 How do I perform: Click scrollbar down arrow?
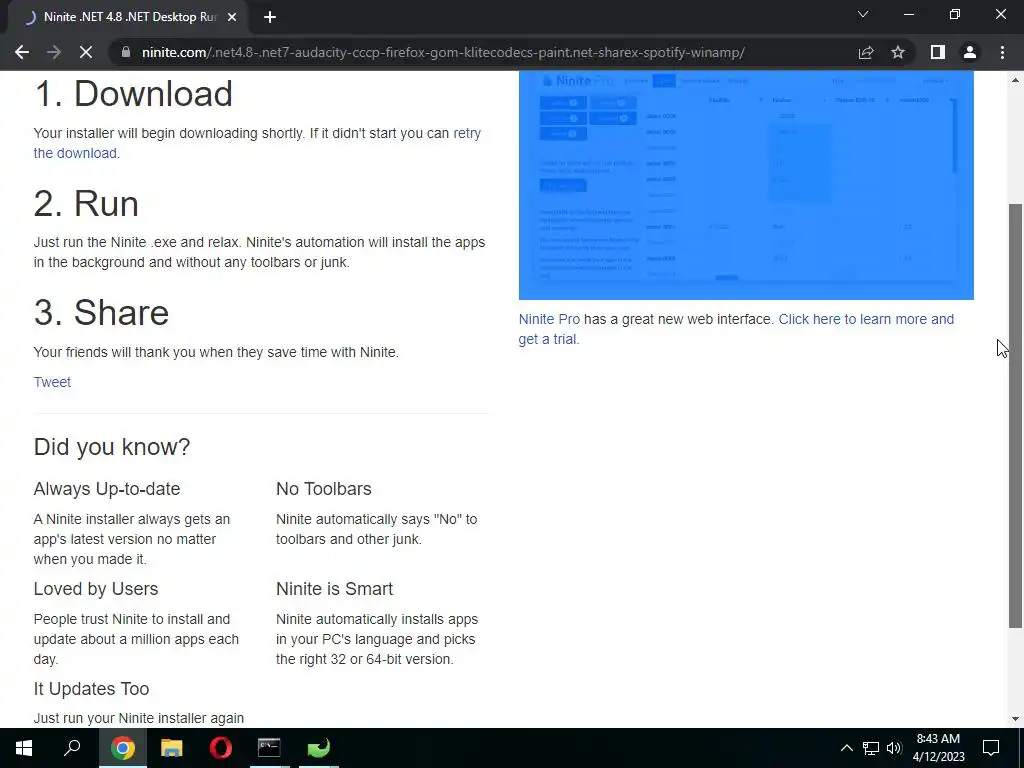[1016, 719]
